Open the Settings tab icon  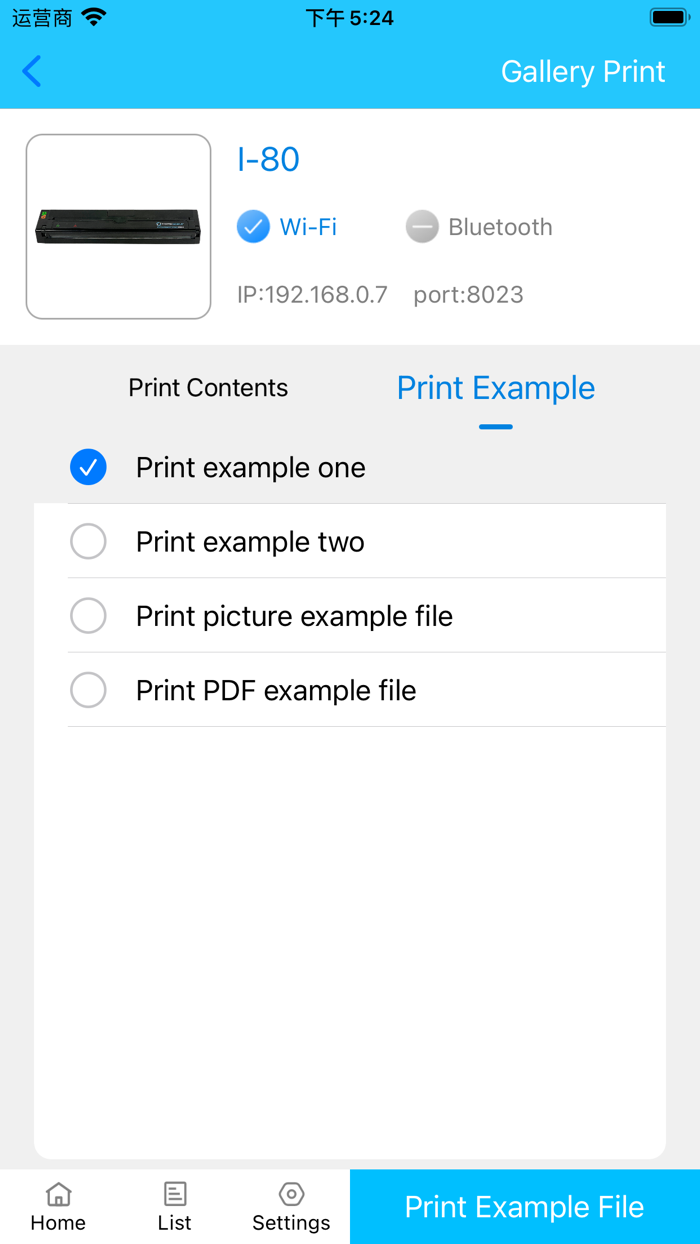point(291,1192)
